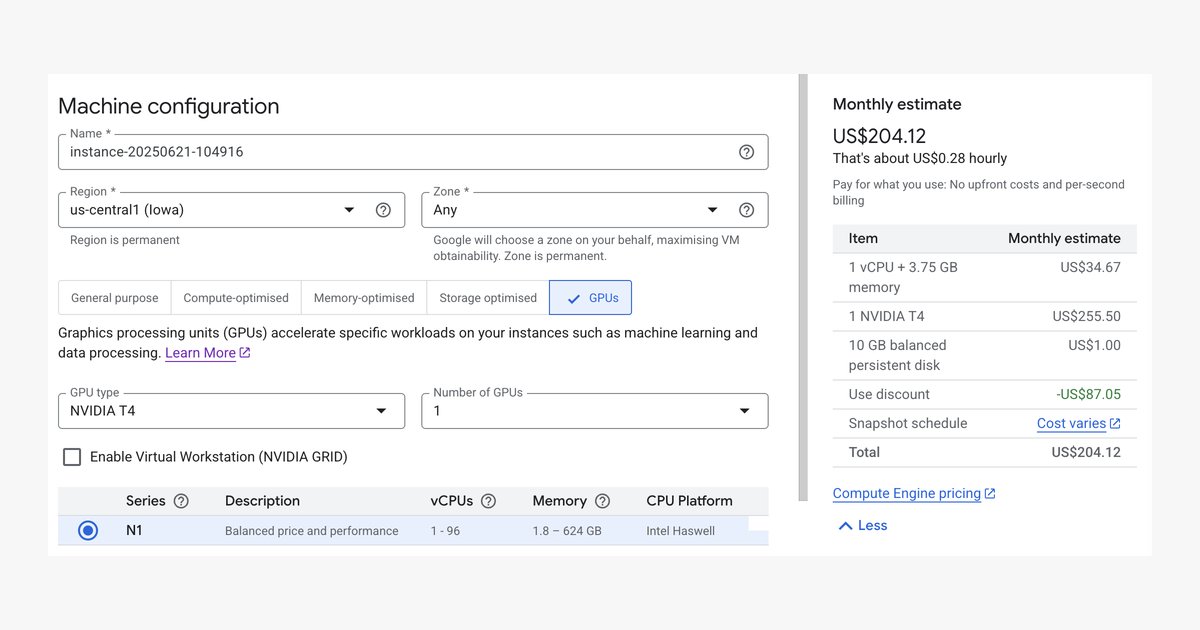Click the Monthly estimate heading

pos(897,104)
